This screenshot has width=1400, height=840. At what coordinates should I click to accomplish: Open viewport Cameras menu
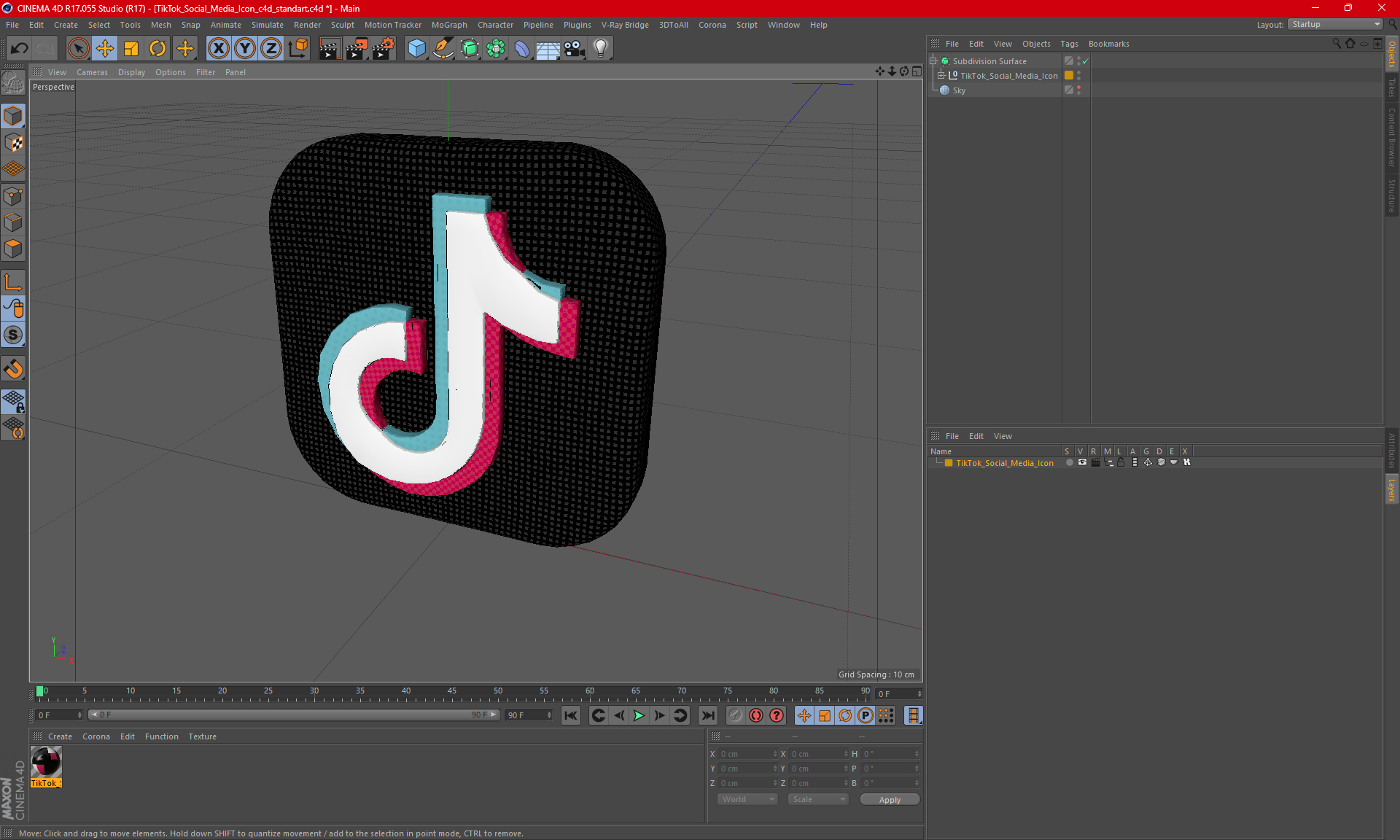92,72
